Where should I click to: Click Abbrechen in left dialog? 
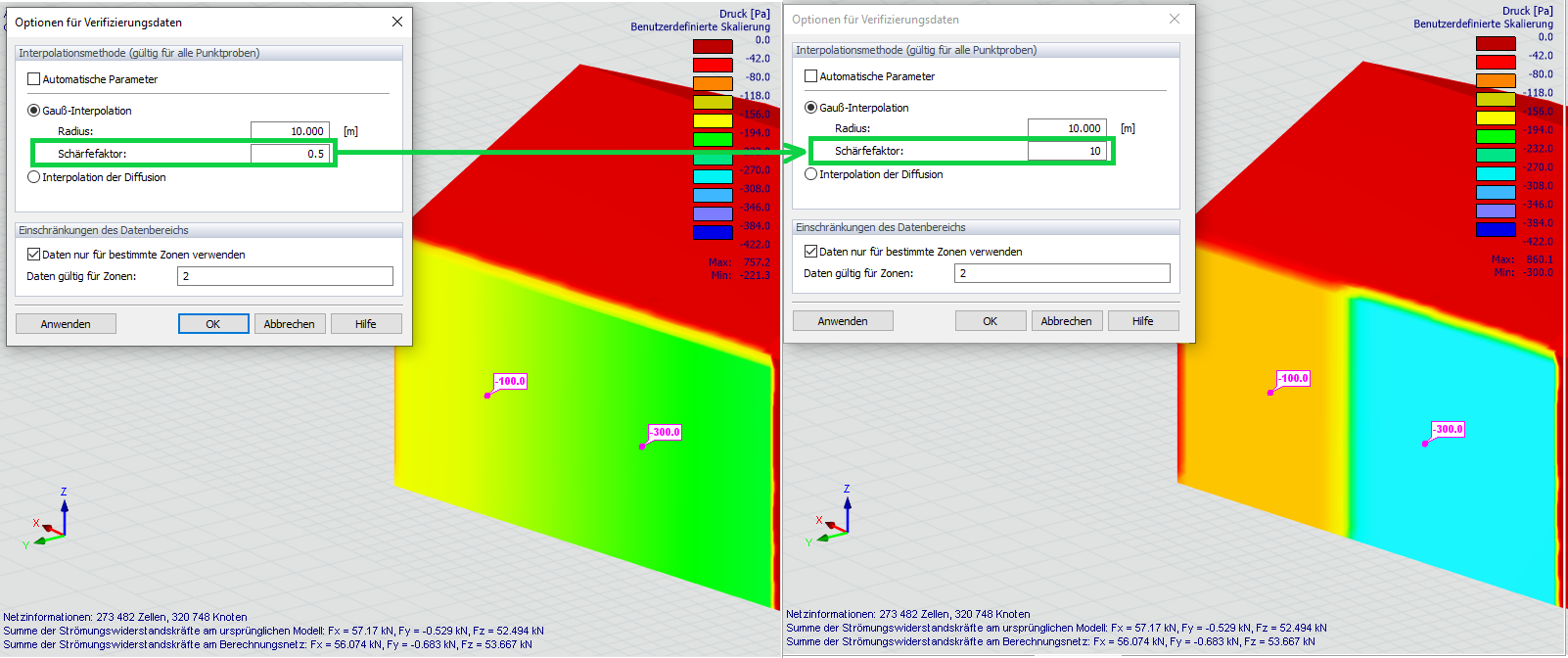pyautogui.click(x=290, y=324)
